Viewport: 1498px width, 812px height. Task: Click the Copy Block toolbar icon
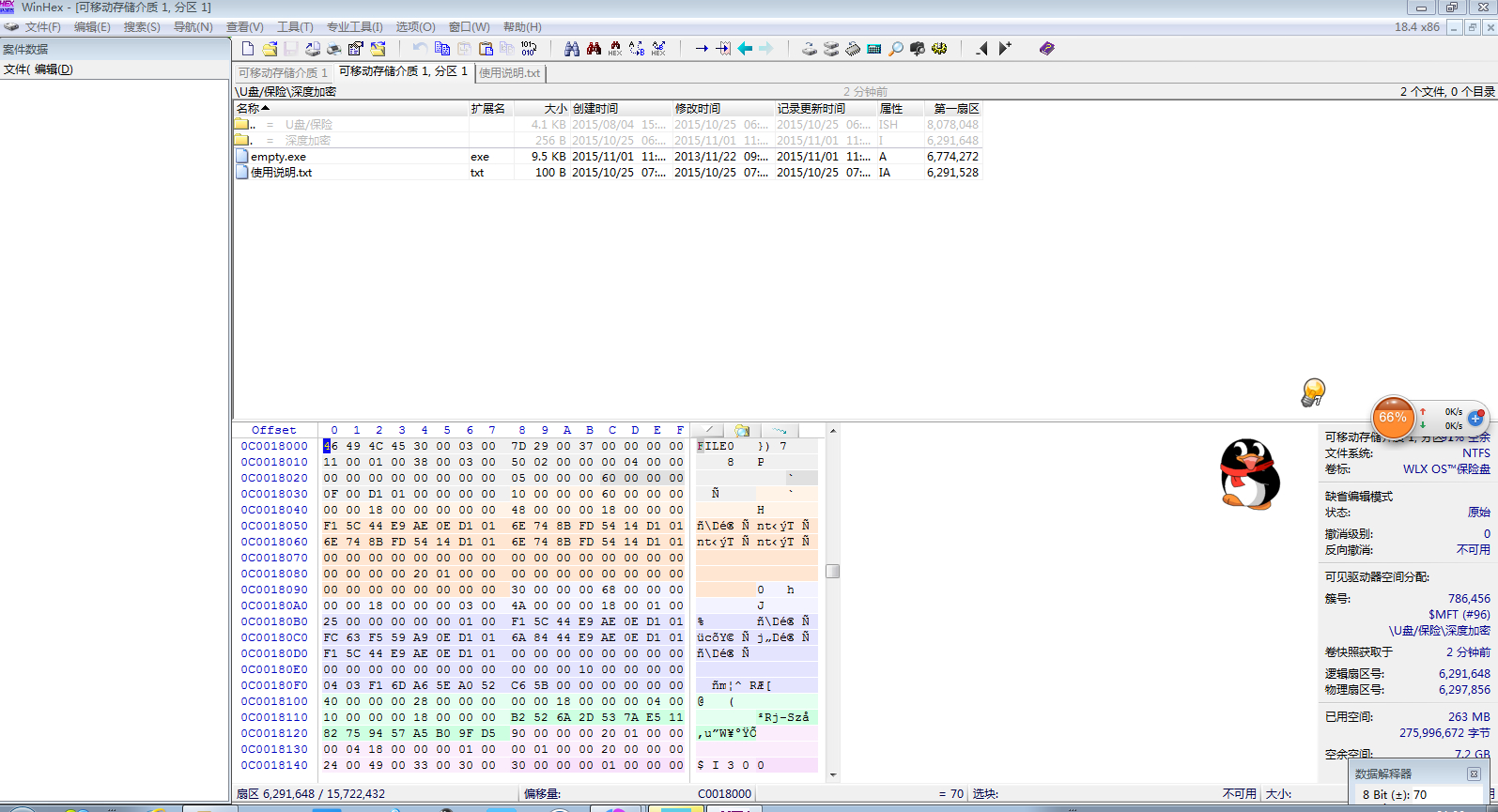[442, 49]
